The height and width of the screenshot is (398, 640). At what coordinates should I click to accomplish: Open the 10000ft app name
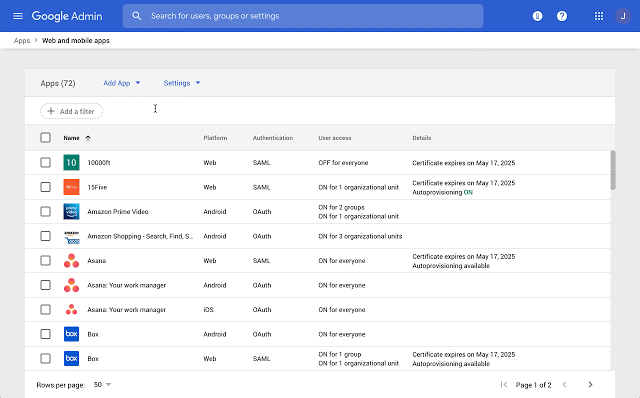click(x=99, y=162)
